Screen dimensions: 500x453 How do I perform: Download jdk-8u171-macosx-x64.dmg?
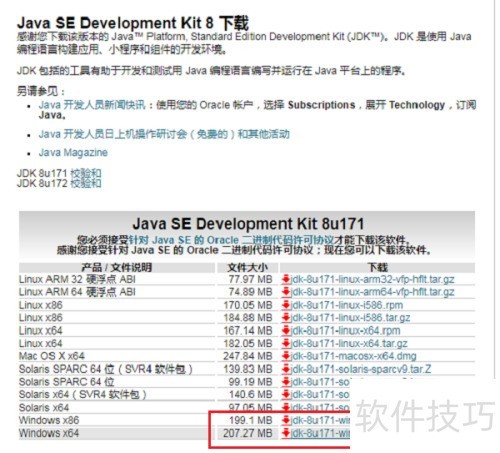tap(354, 356)
